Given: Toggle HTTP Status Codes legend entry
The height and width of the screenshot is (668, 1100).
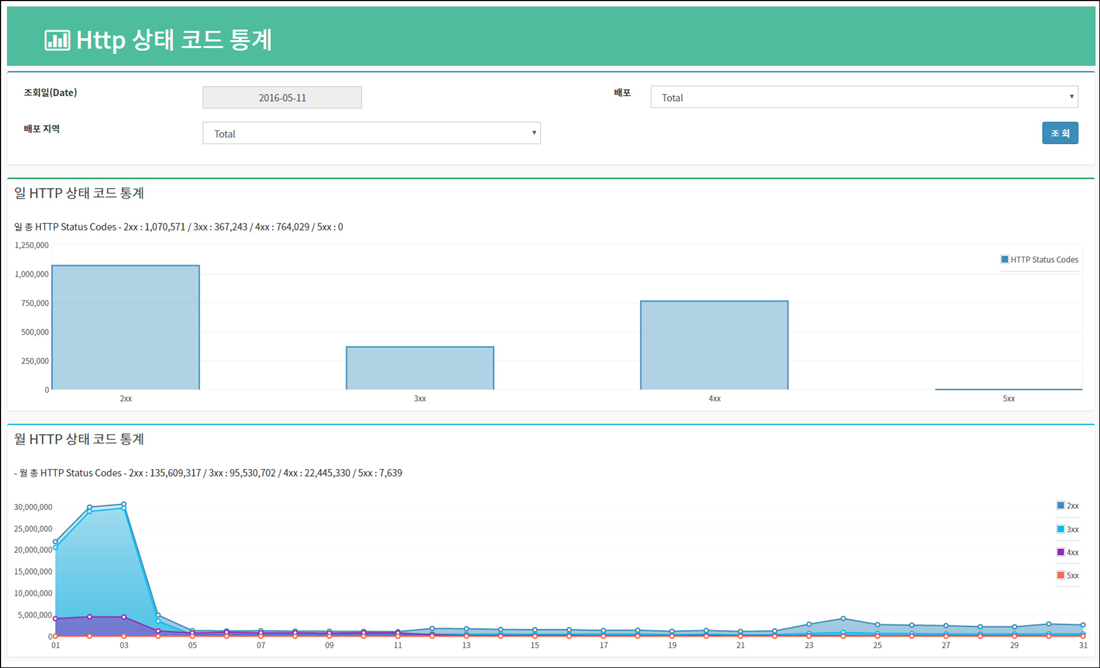Looking at the screenshot, I should coord(1039,260).
